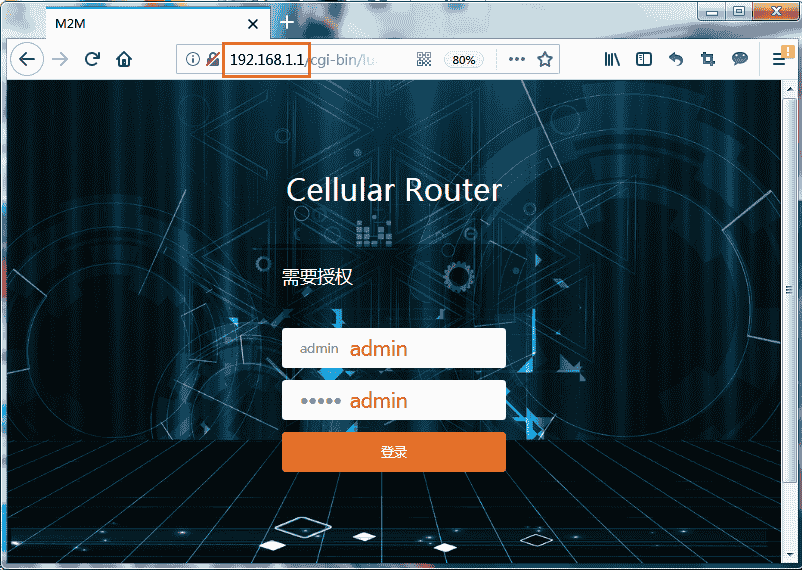
Task: Click the QR code icon in address bar
Action: (424, 59)
